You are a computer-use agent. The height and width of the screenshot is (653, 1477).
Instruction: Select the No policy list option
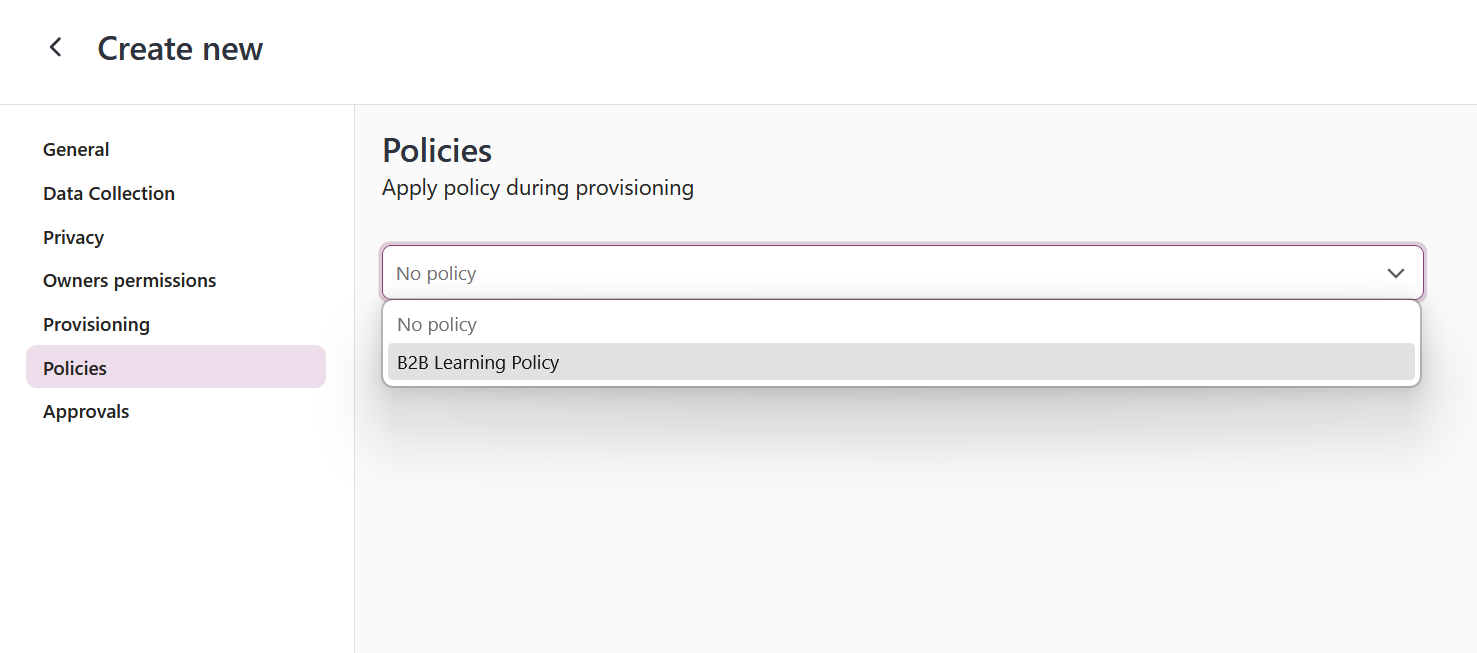(x=437, y=324)
